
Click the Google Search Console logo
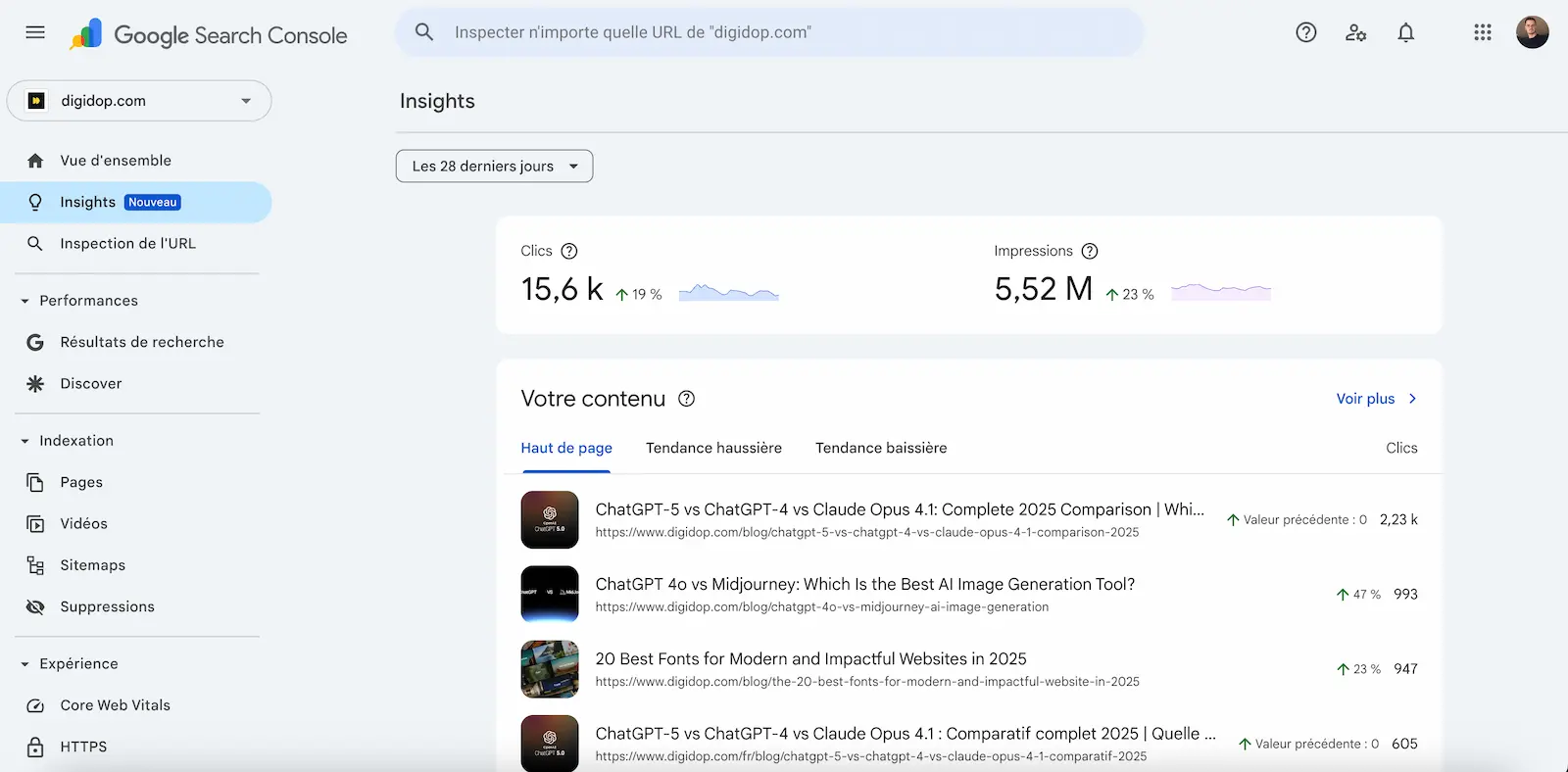(209, 35)
